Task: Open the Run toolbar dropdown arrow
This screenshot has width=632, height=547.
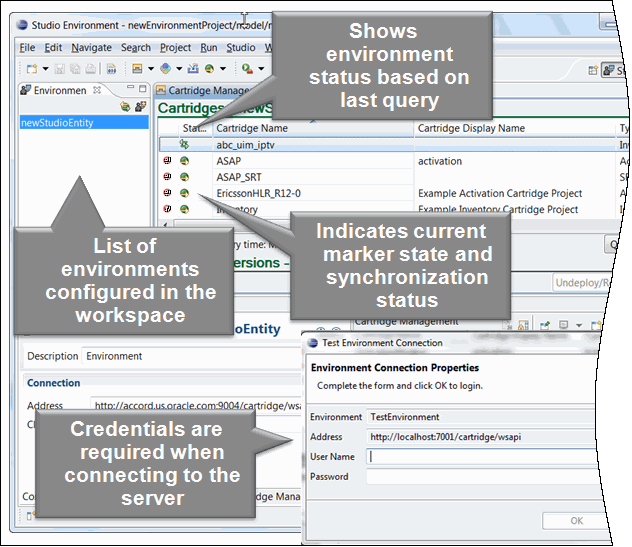Action: 261,69
